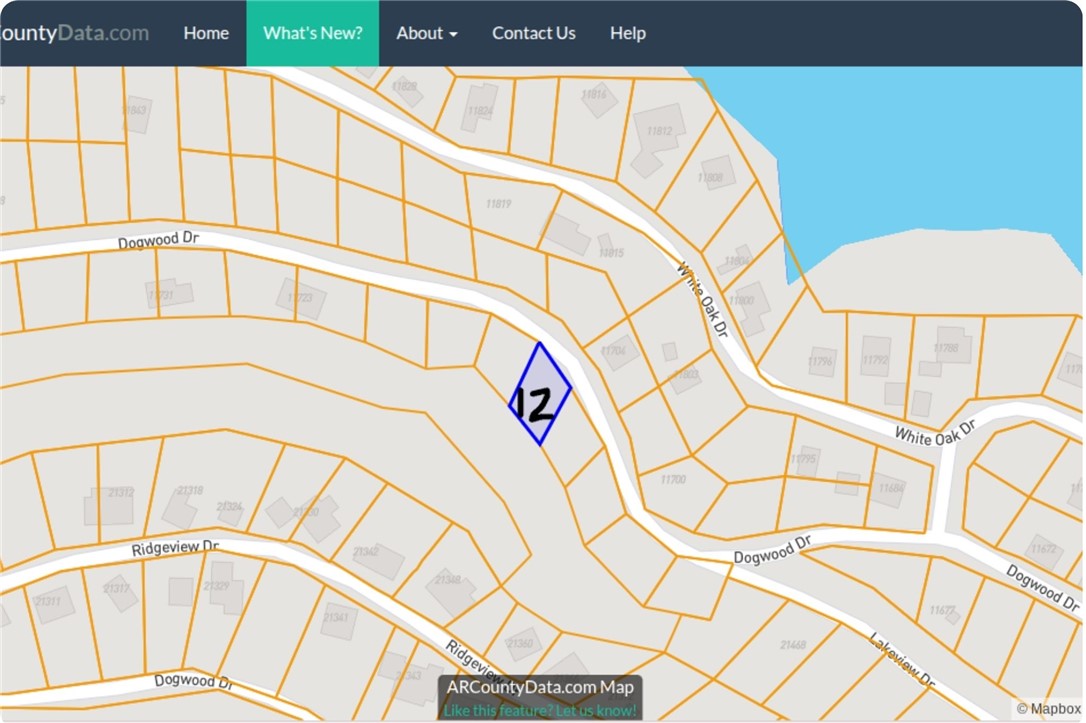
Task: Open the Contact Us page
Action: click(533, 33)
